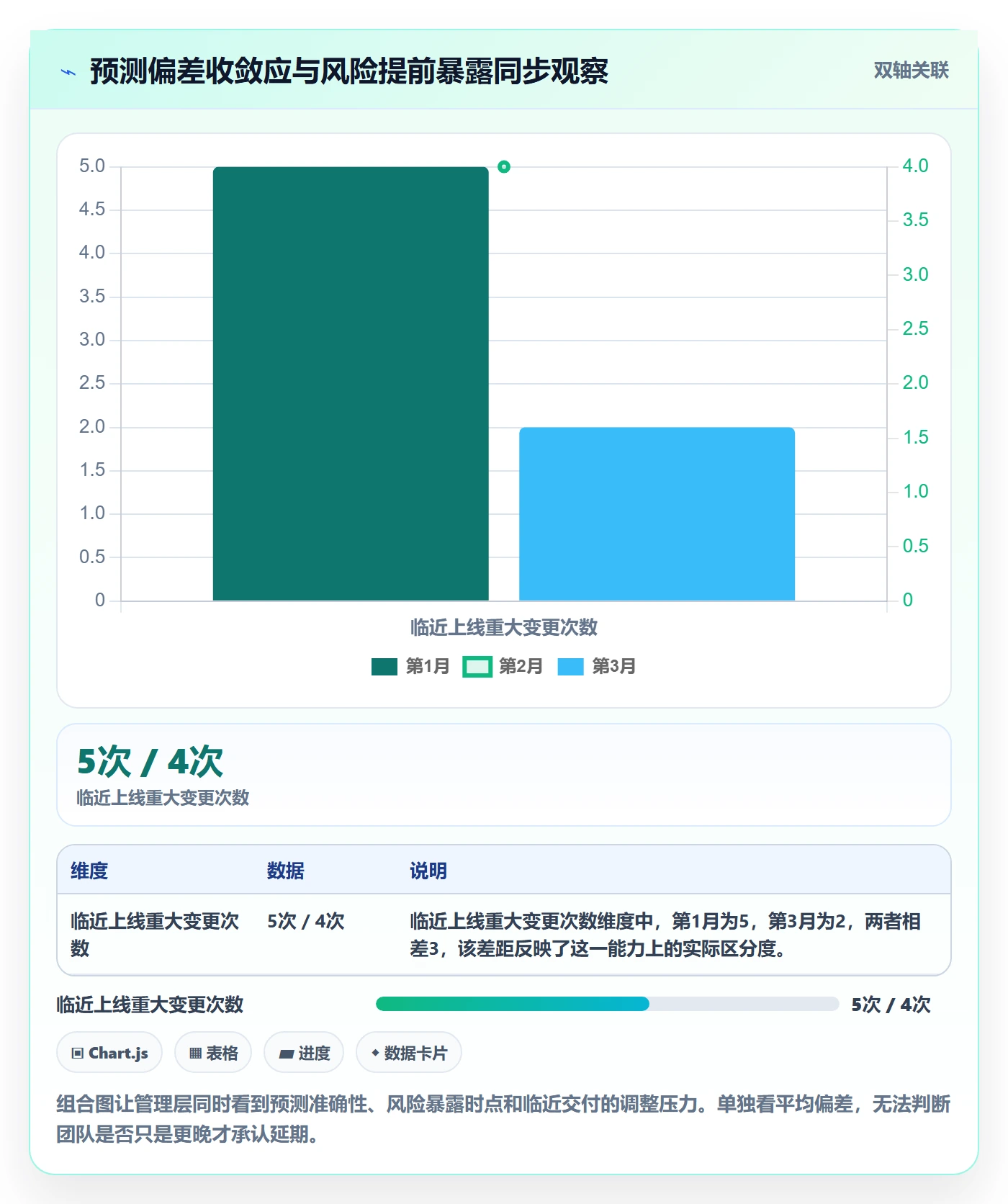The image size is (1008, 1204).
Task: Click the description cell starting with 临近上线重大变更次数维度中
Action: point(665,935)
